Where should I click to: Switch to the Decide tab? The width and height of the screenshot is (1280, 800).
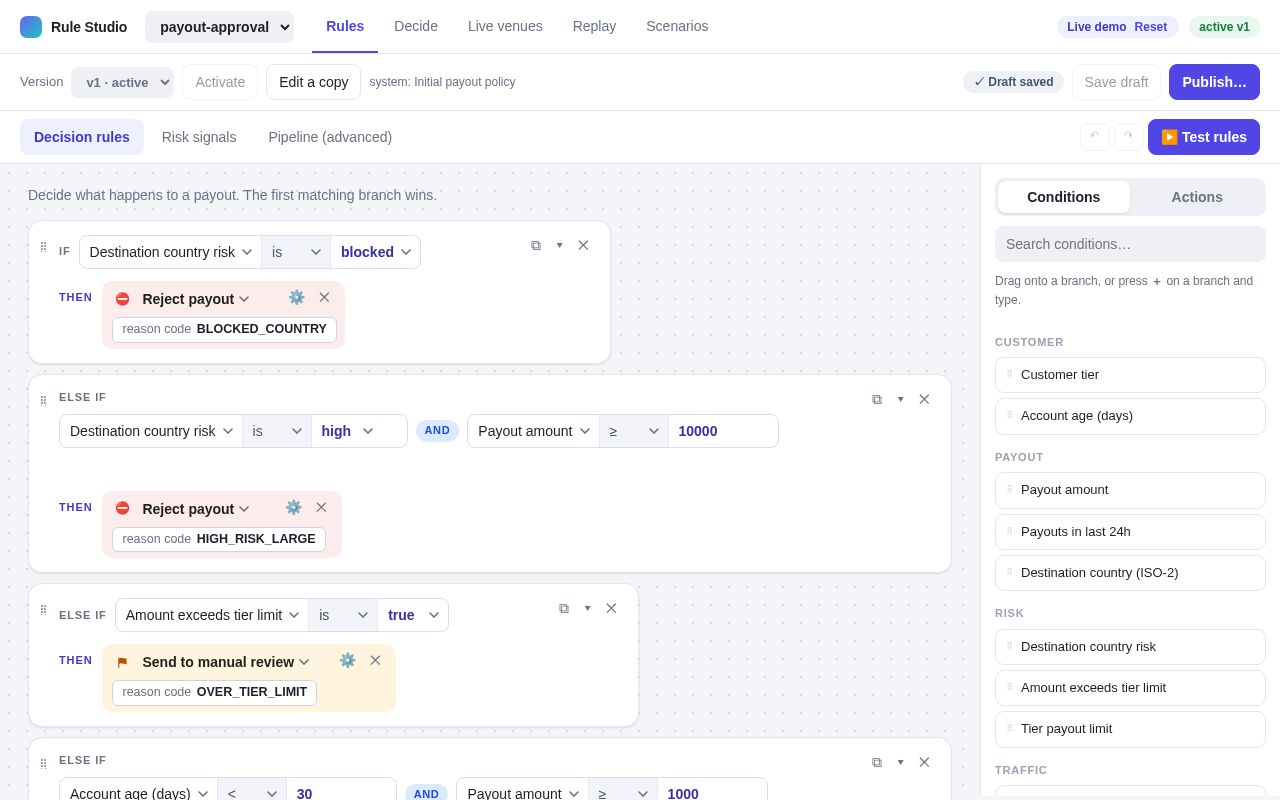[x=416, y=26]
